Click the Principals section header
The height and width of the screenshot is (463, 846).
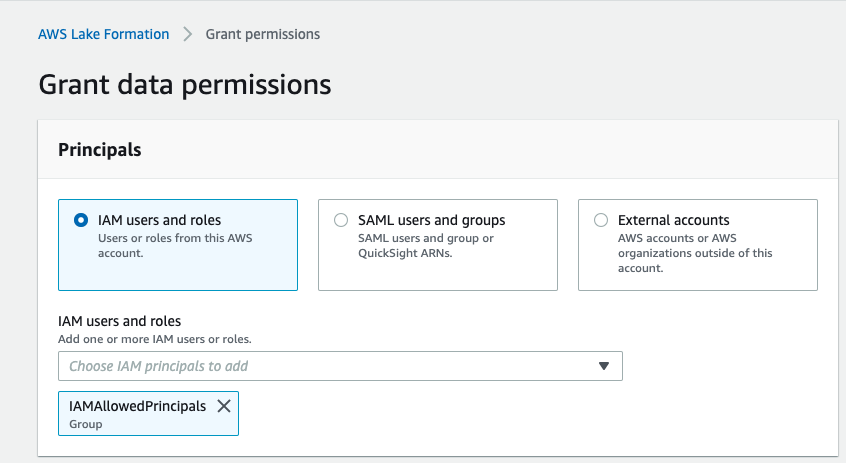(100, 149)
